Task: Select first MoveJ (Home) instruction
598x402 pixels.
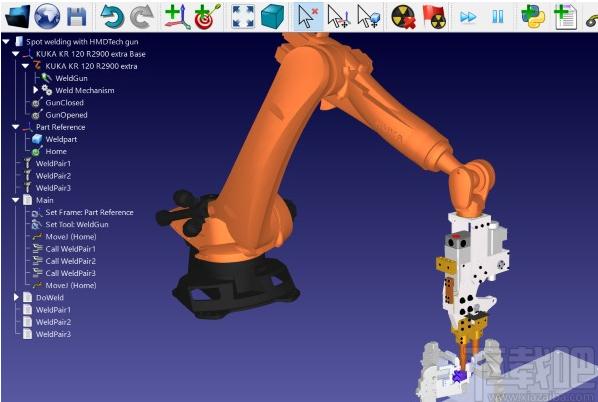Action: pos(71,237)
